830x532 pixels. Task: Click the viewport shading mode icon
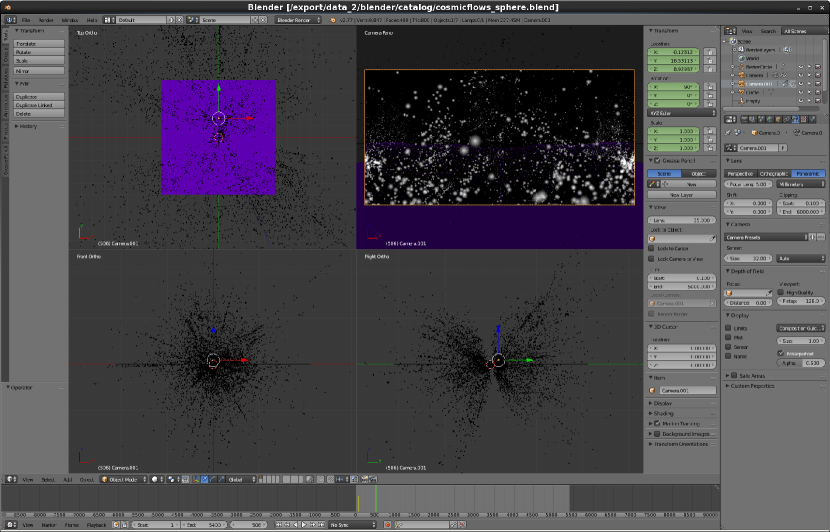pos(155,479)
